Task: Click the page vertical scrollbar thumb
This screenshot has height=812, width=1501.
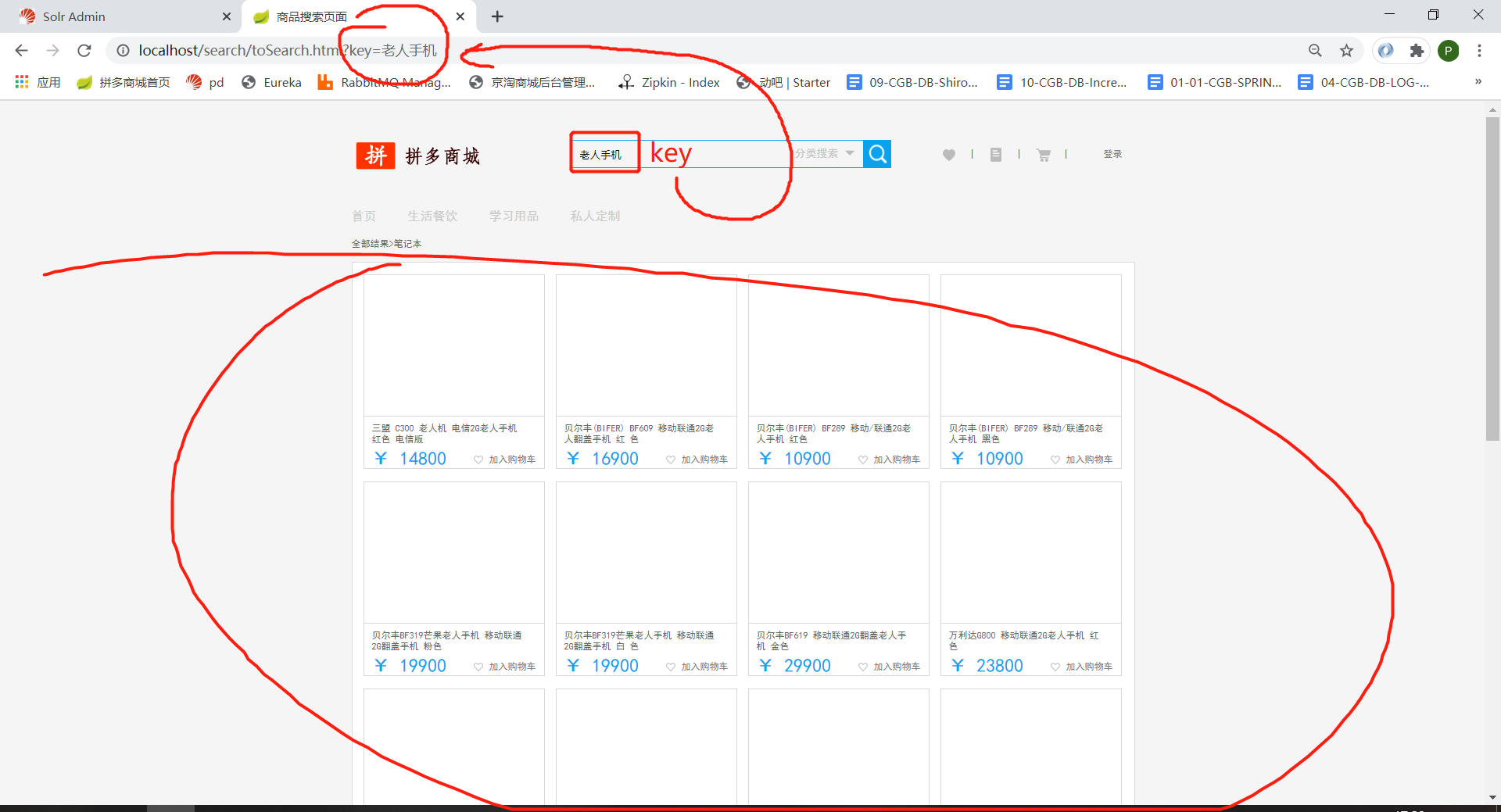Action: click(x=1492, y=279)
